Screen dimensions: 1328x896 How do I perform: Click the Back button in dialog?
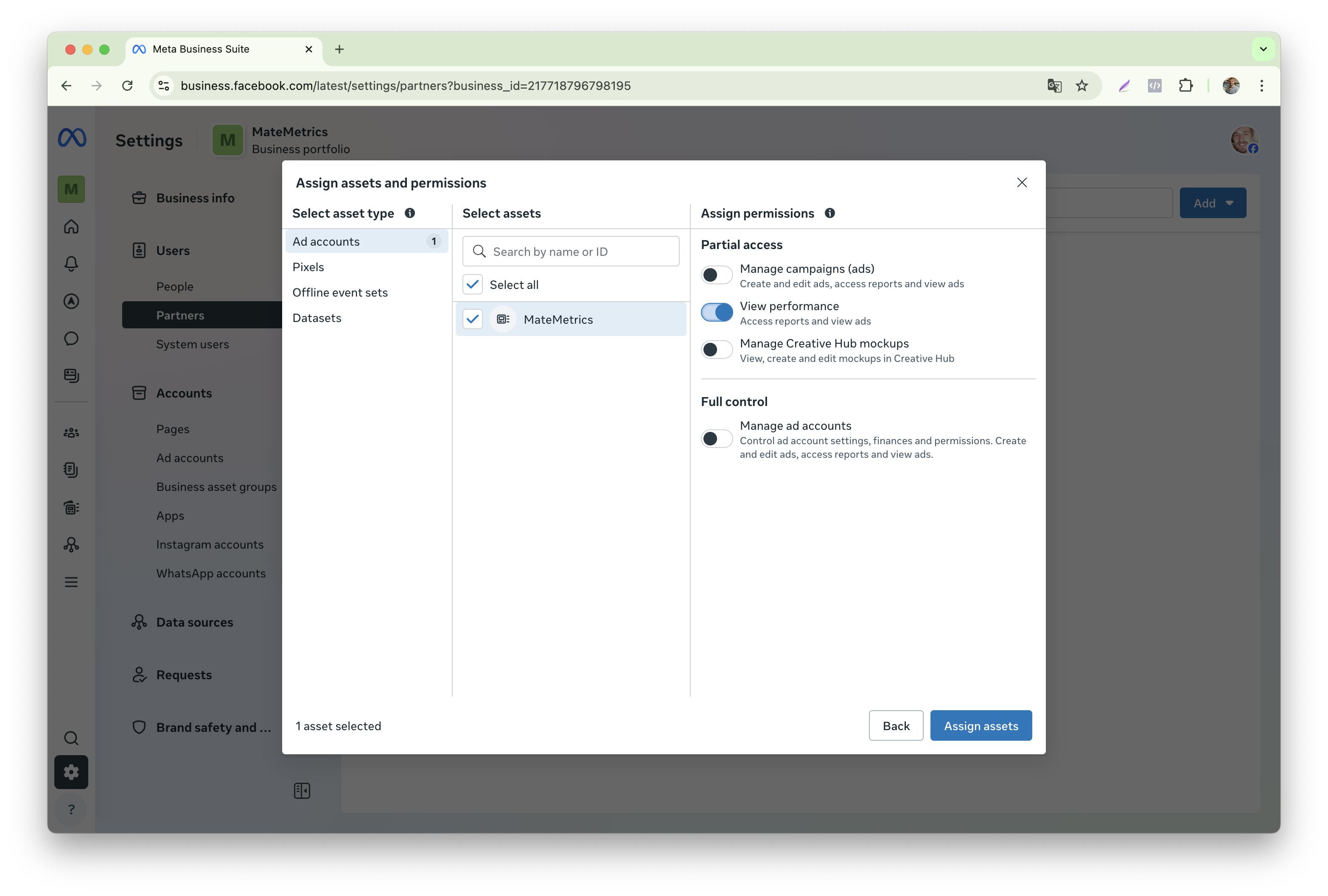click(896, 726)
